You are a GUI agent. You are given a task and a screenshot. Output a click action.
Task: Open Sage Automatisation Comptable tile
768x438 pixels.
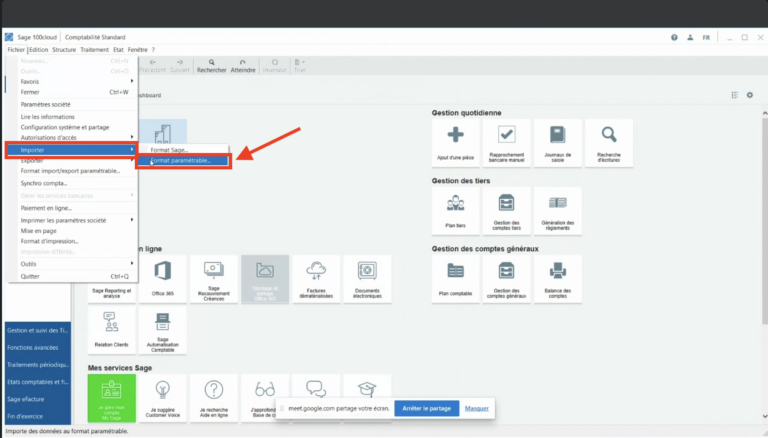163,330
